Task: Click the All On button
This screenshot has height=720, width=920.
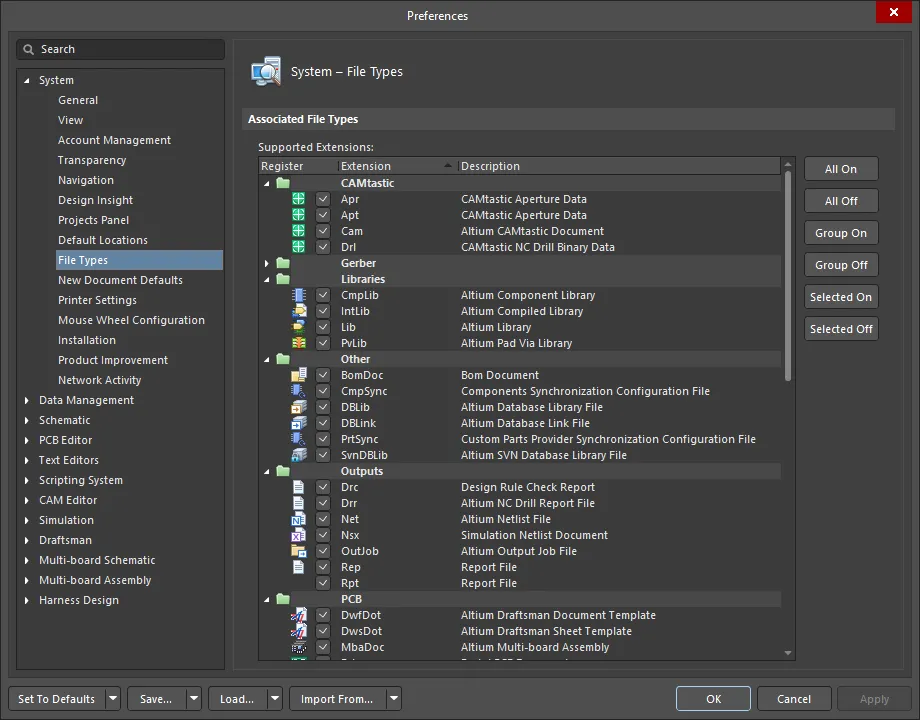Action: click(x=841, y=169)
